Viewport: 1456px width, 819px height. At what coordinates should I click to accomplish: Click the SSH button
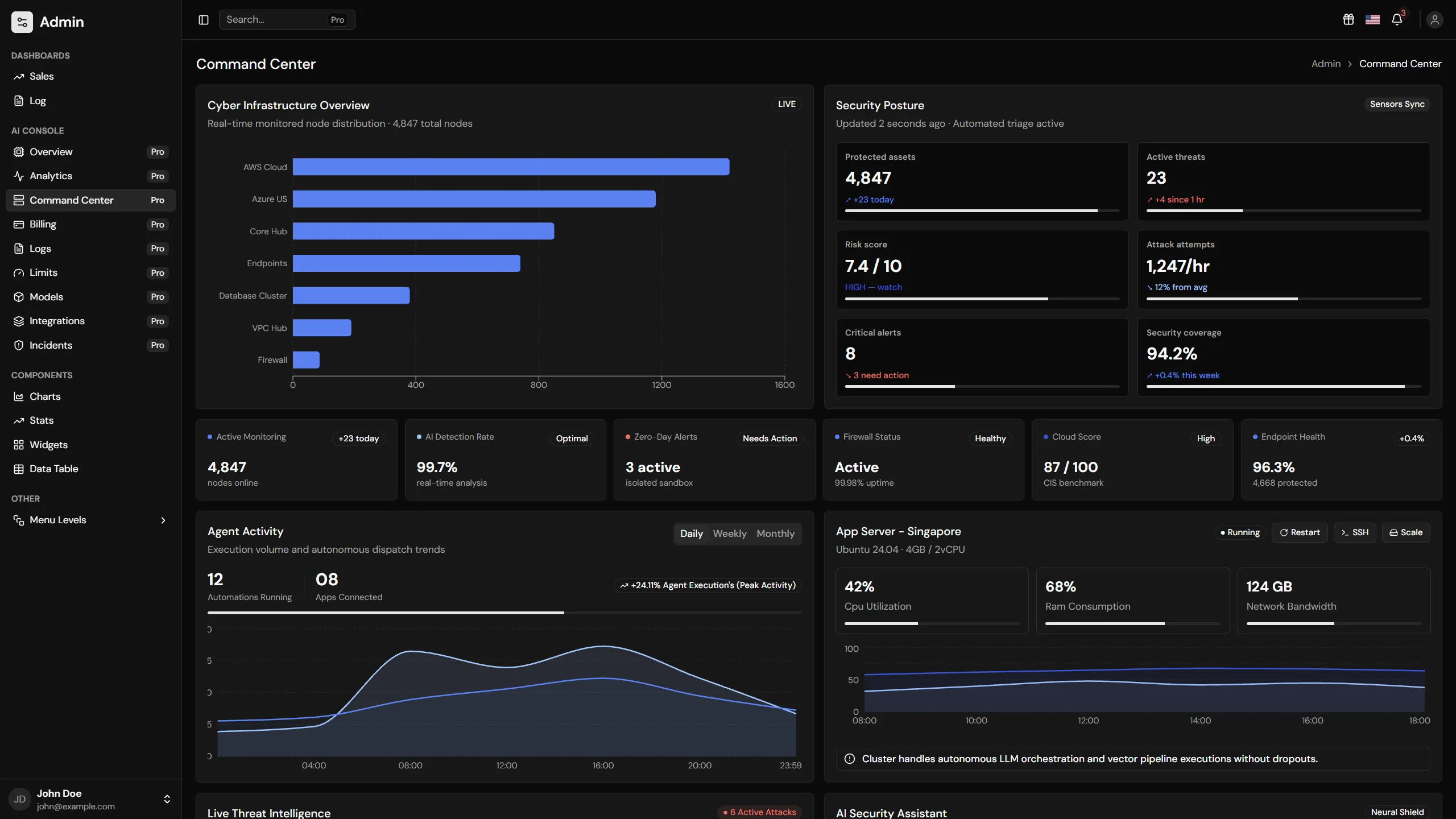click(x=1355, y=532)
